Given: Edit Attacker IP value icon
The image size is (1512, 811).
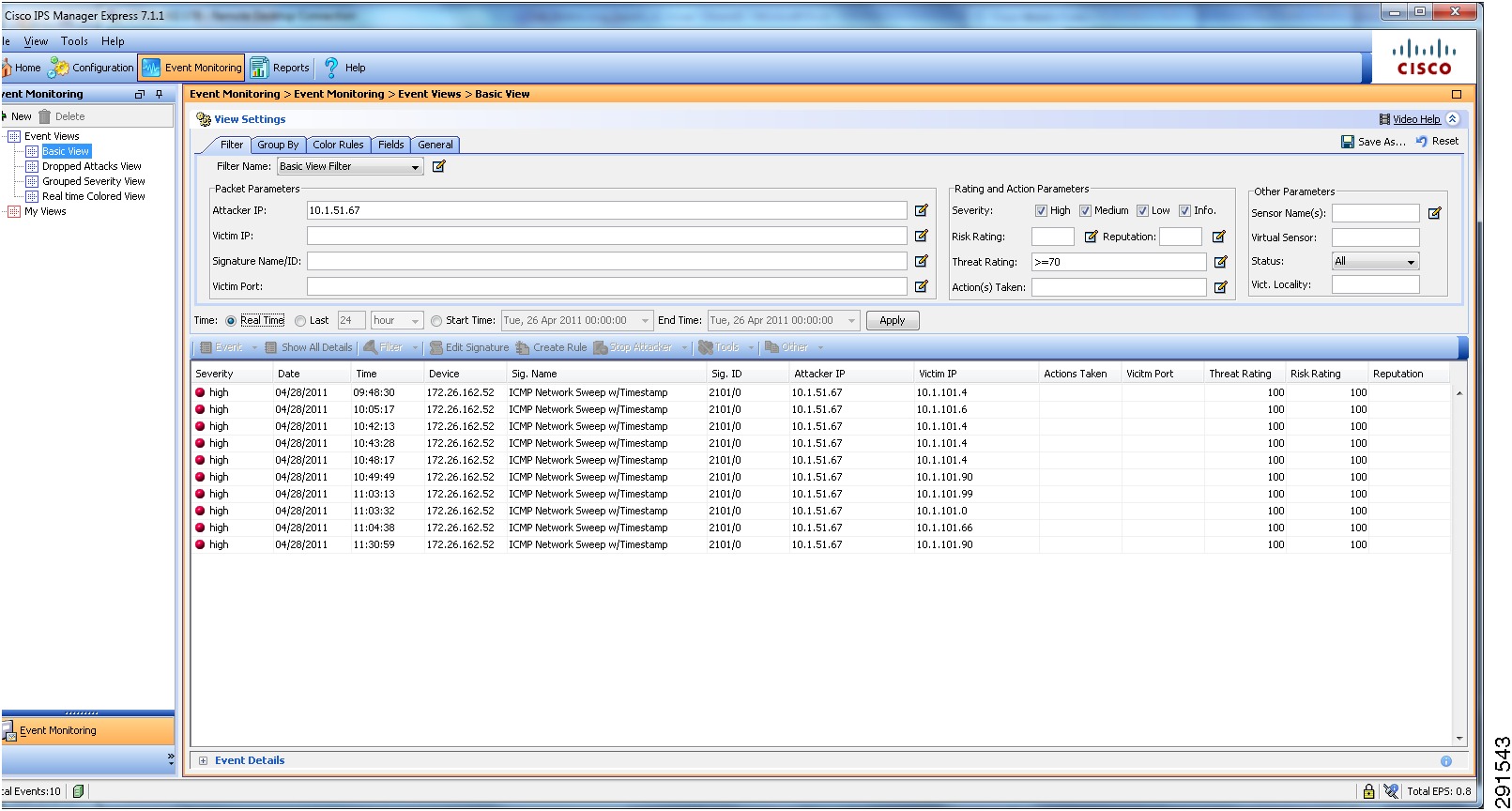Looking at the screenshot, I should 921,210.
